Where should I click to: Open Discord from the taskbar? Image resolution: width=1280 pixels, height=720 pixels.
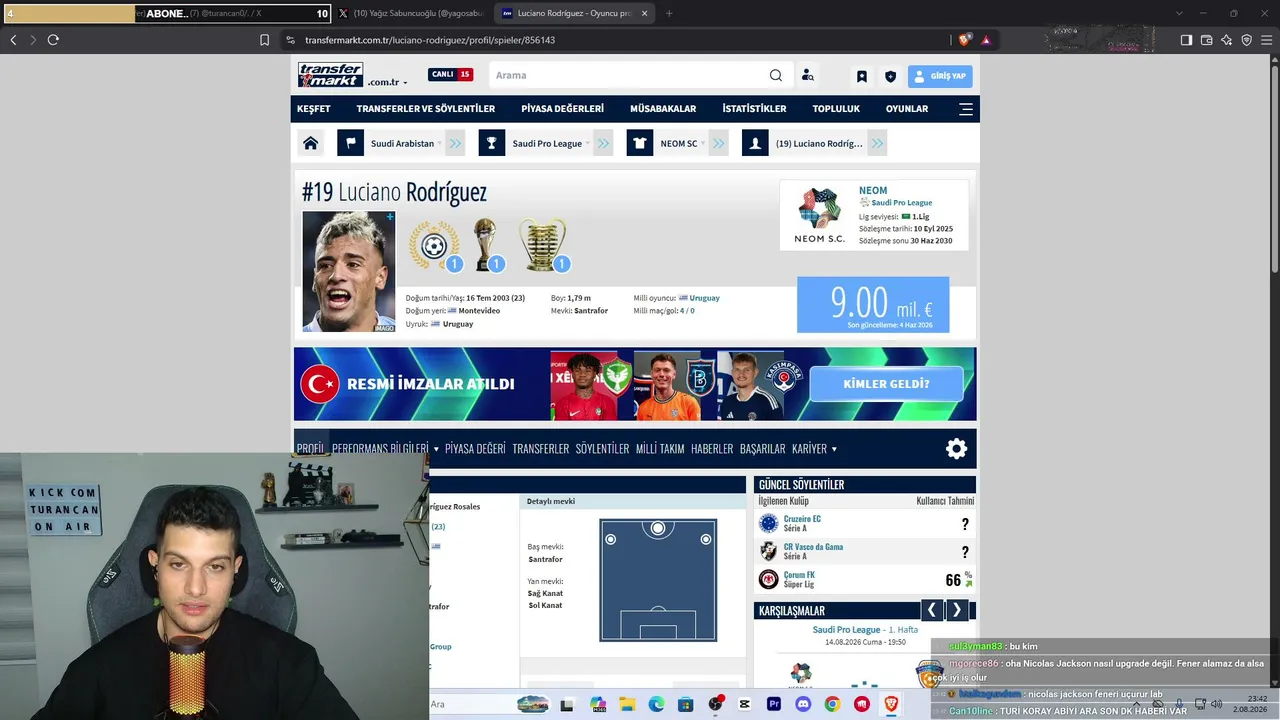click(x=803, y=704)
